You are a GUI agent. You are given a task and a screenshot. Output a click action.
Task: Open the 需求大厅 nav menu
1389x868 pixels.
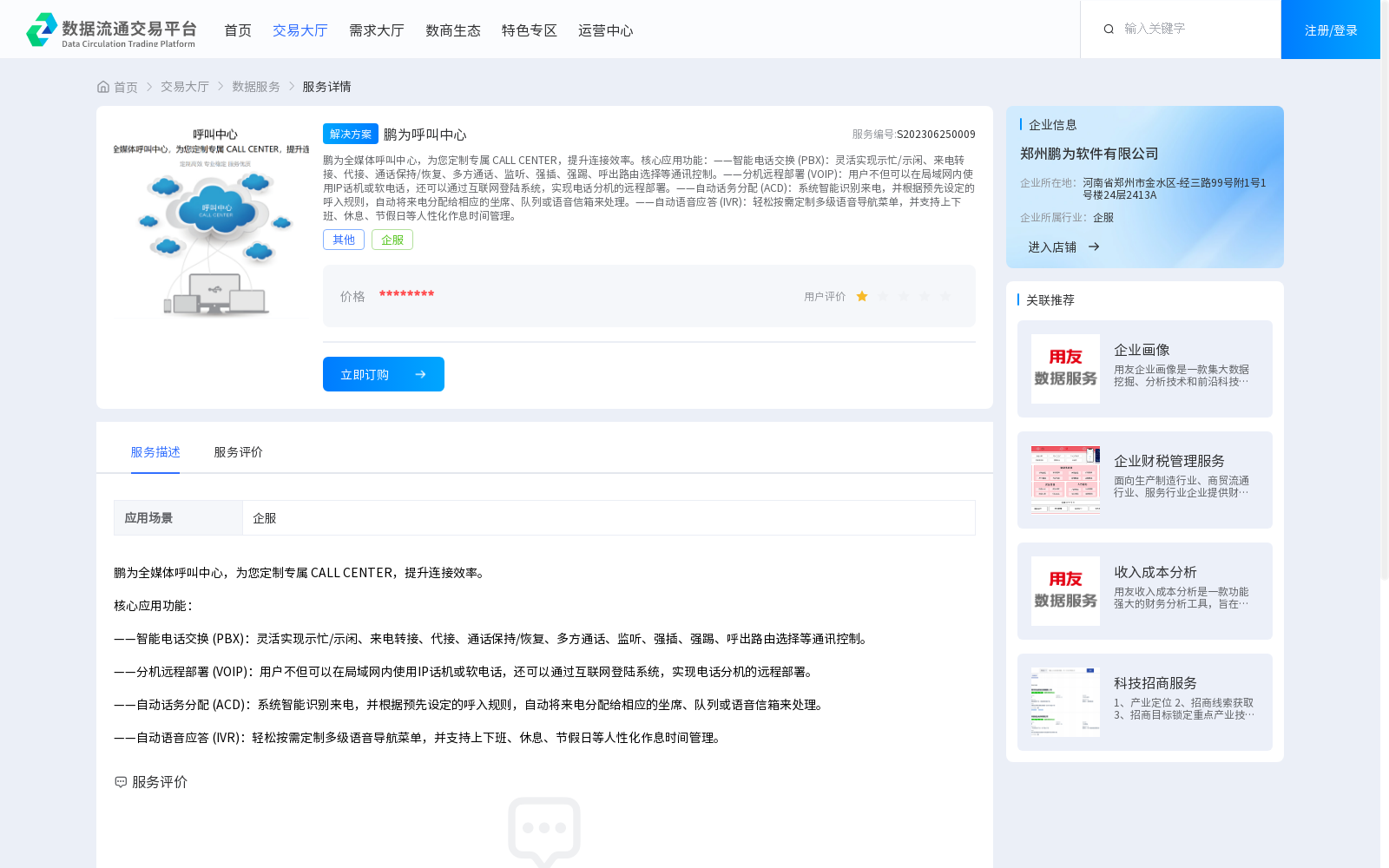pyautogui.click(x=377, y=30)
